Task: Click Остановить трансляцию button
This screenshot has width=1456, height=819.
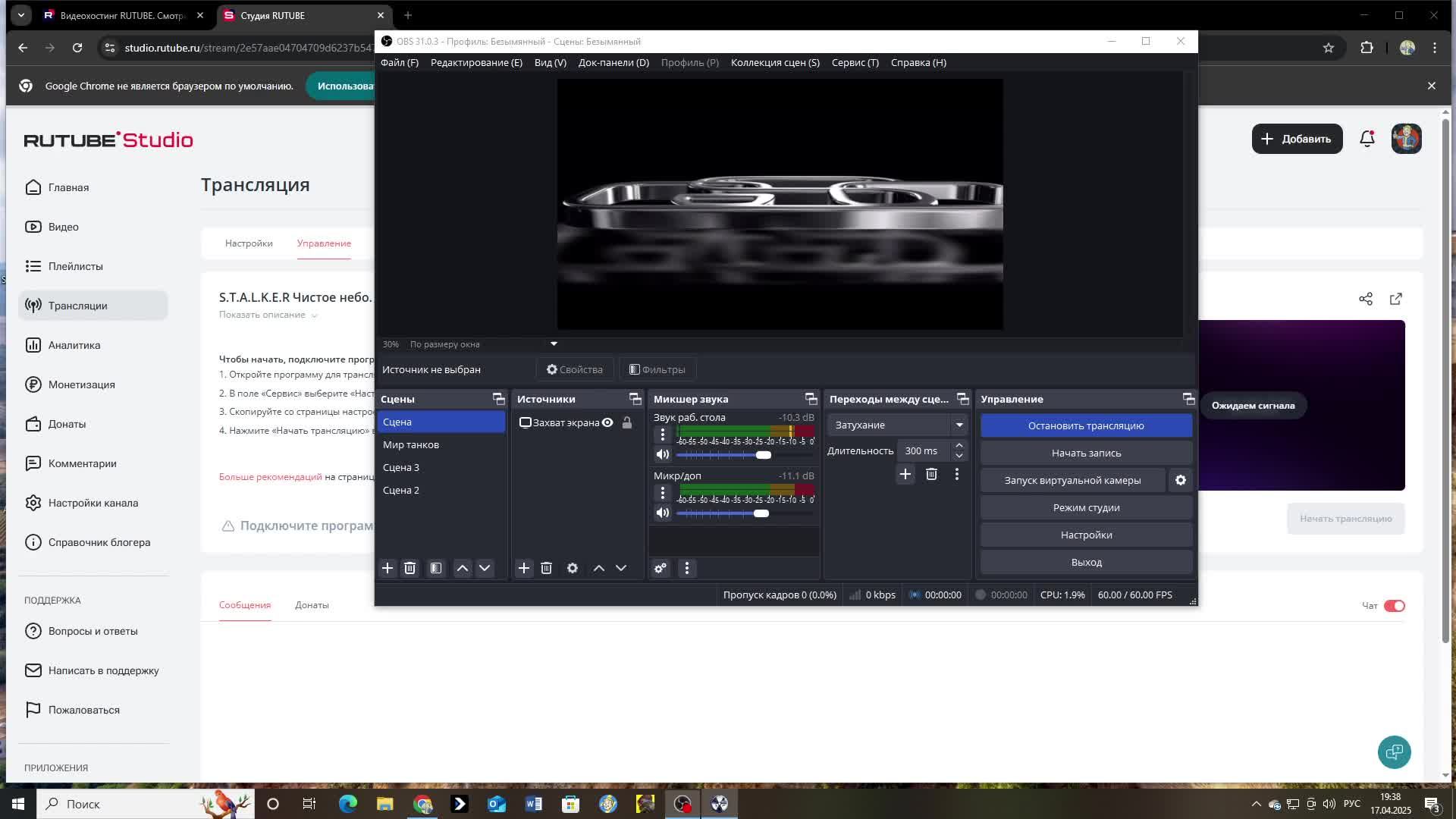Action: tap(1086, 425)
